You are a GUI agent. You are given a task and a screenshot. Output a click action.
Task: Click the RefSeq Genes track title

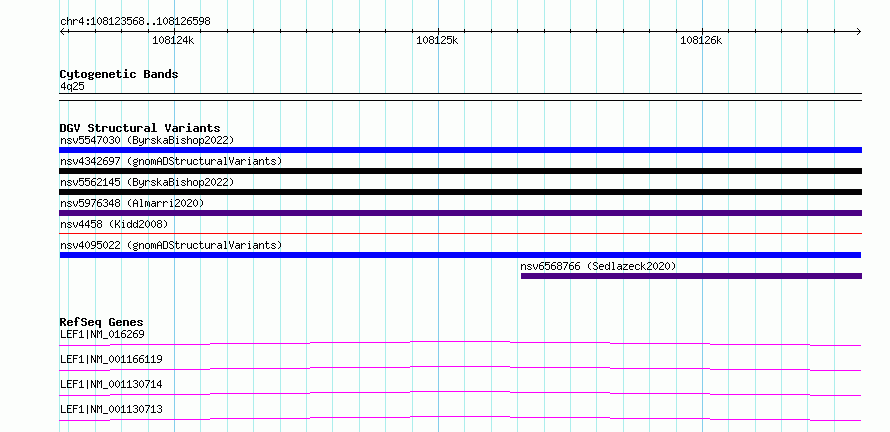pos(101,322)
